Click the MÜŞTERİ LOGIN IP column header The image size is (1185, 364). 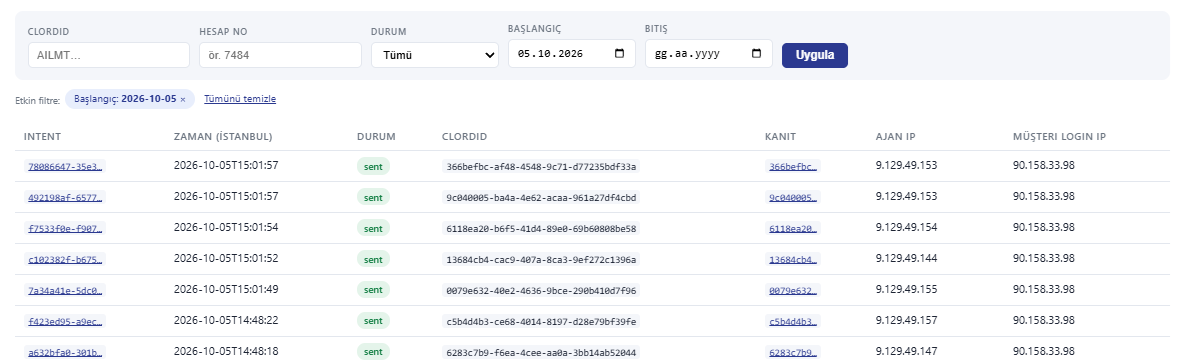1060,137
